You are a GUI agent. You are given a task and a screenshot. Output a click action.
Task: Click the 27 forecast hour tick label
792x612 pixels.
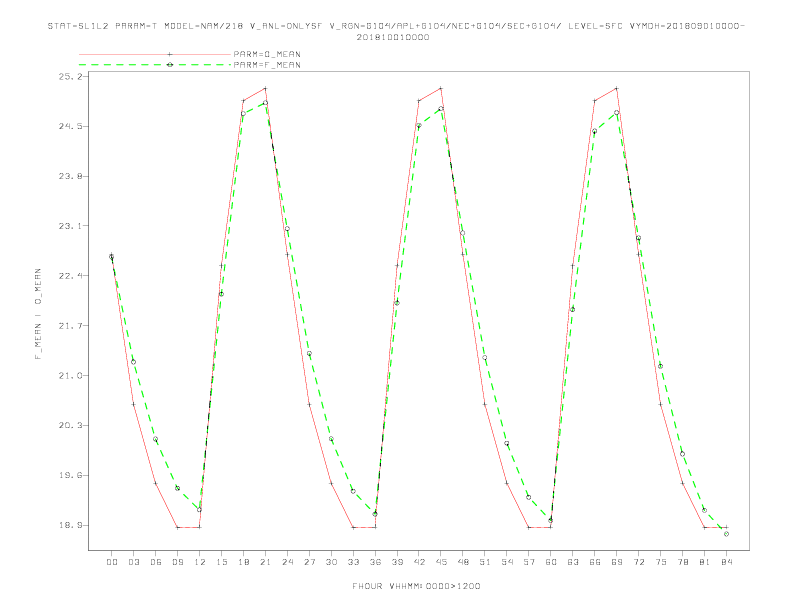309,562
